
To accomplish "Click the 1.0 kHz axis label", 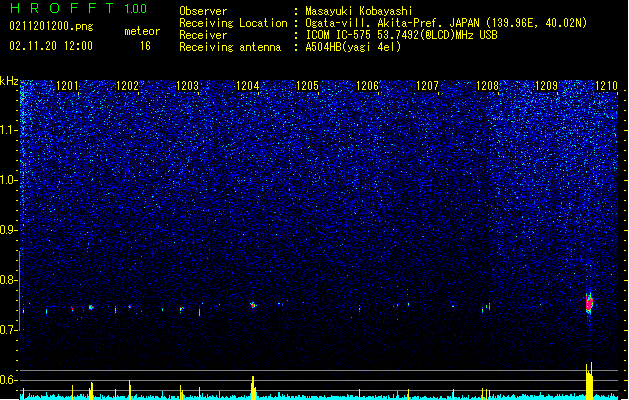I will 8,180.
